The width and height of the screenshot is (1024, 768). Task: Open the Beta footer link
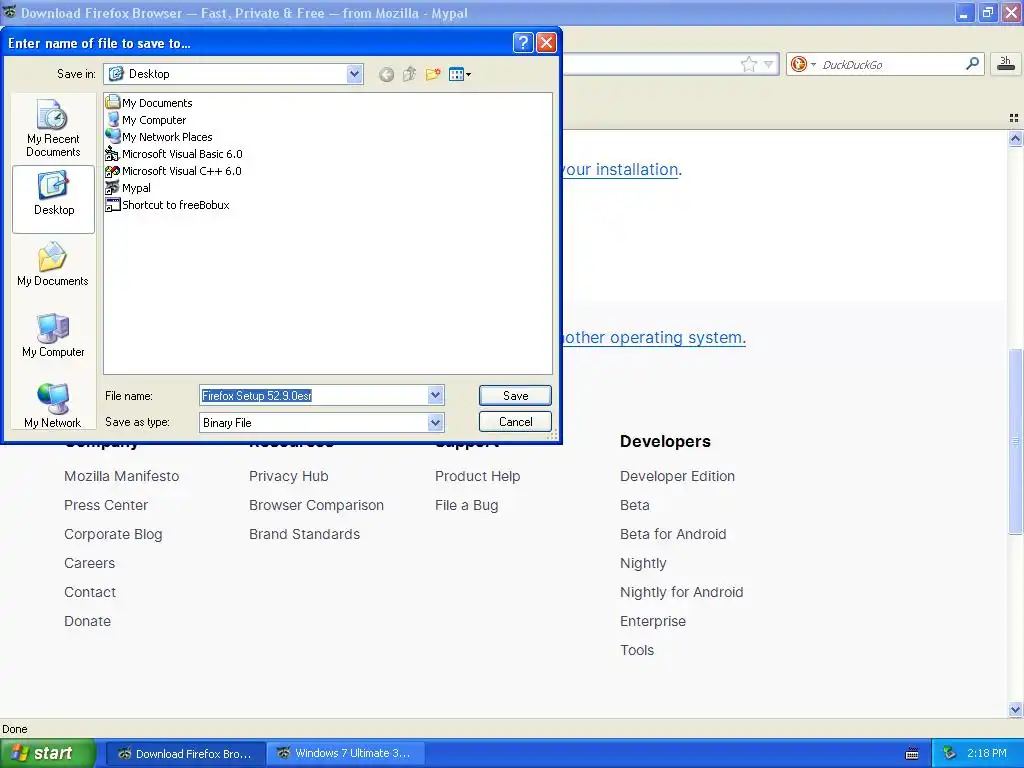pyautogui.click(x=635, y=505)
